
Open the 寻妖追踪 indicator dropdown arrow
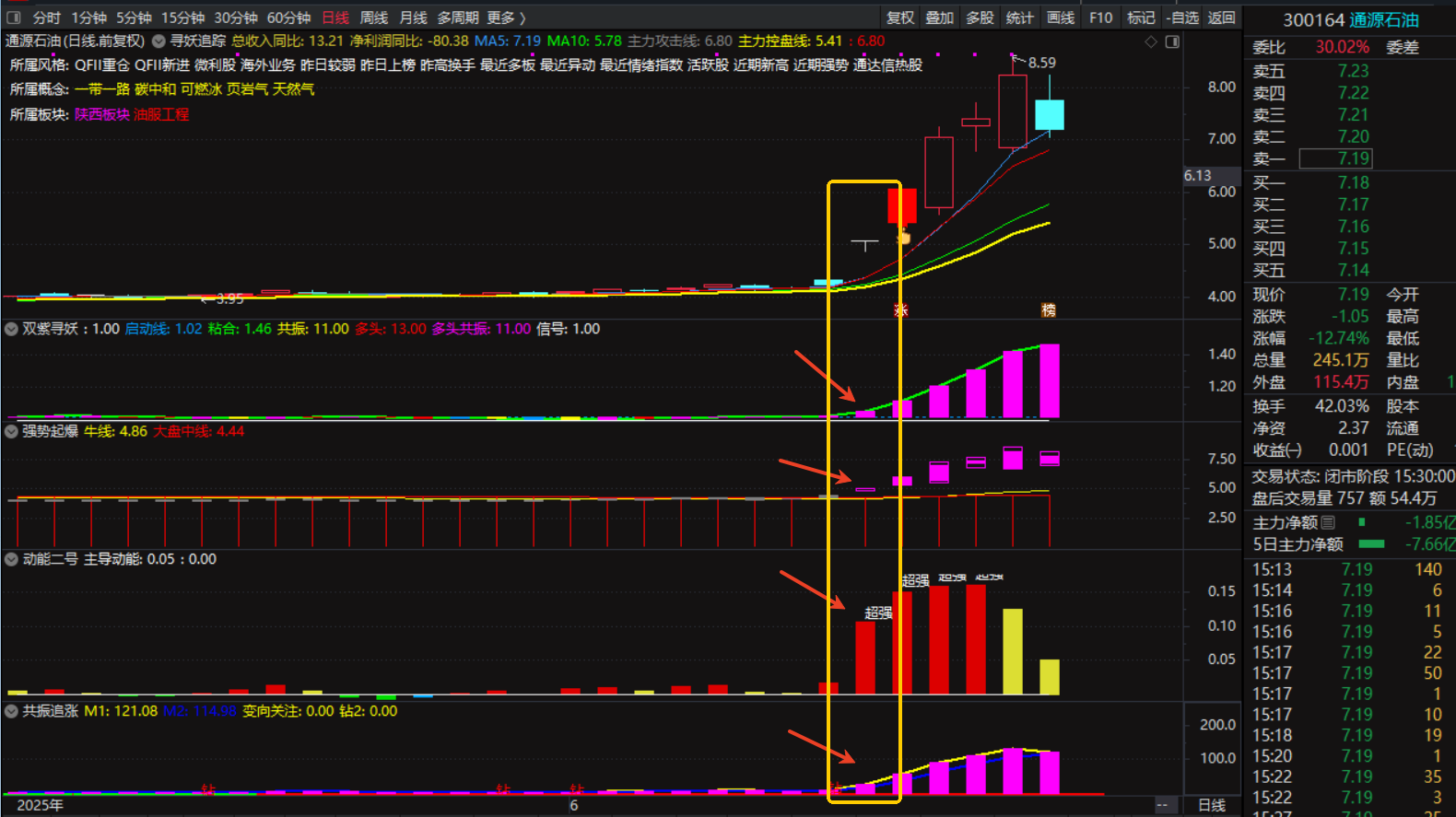(159, 41)
